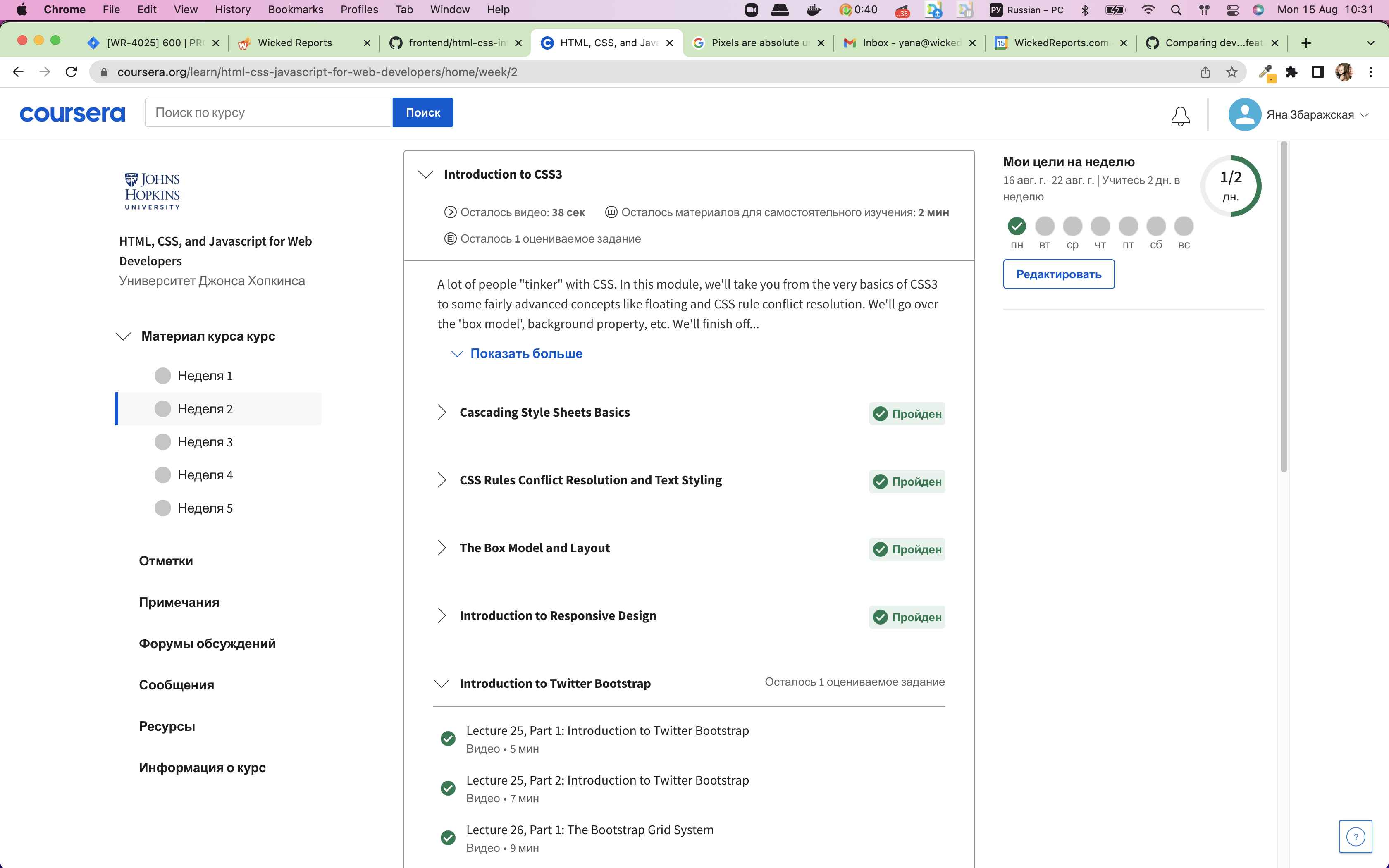Click the Поиск search button

pyautogui.click(x=423, y=112)
